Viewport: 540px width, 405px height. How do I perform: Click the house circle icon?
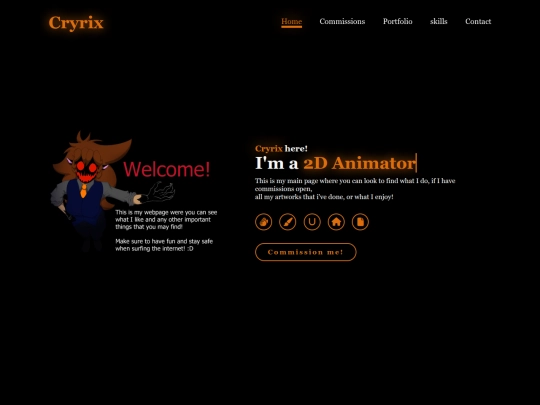pos(336,222)
